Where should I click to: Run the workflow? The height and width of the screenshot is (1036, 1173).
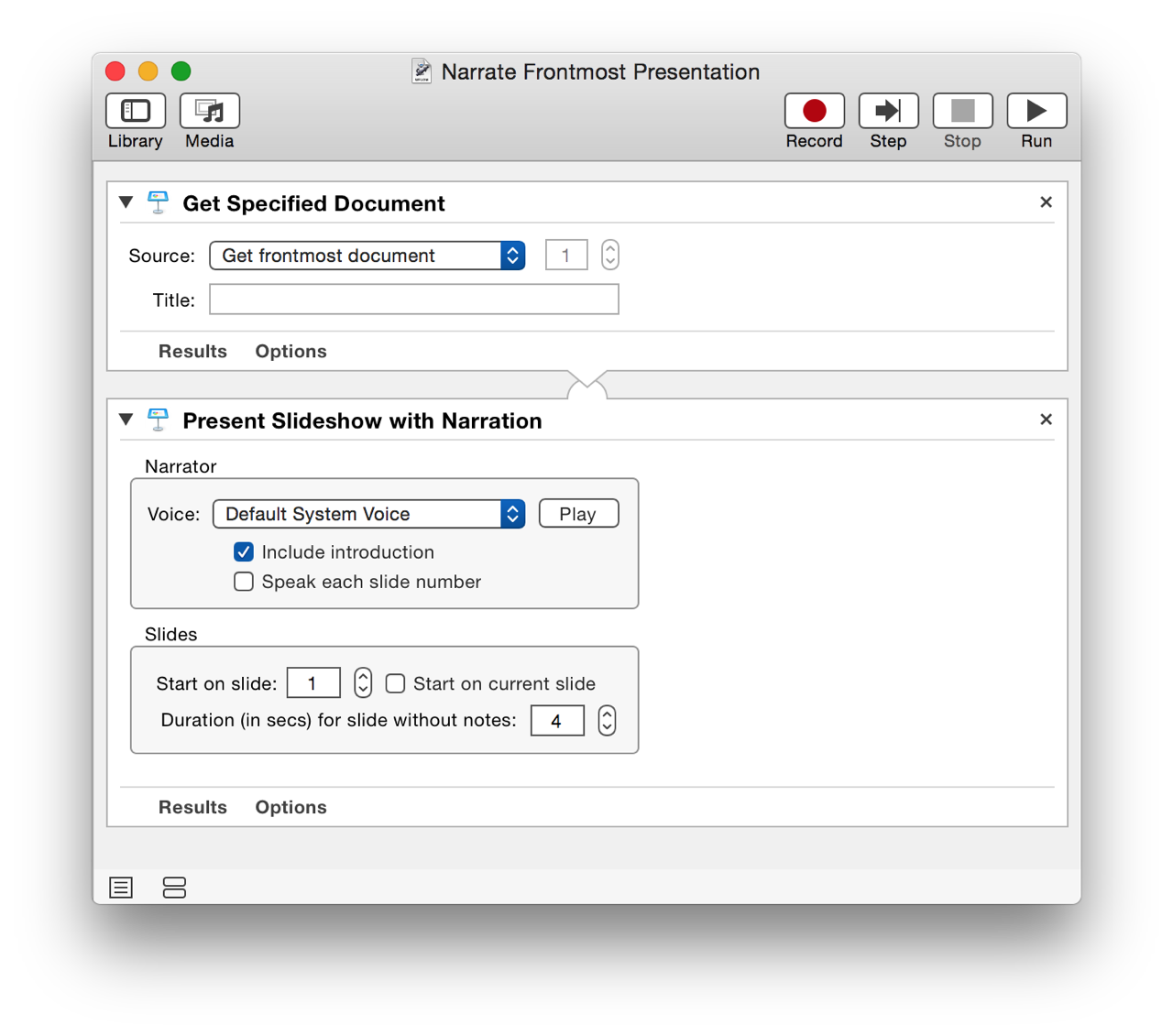(x=1036, y=111)
